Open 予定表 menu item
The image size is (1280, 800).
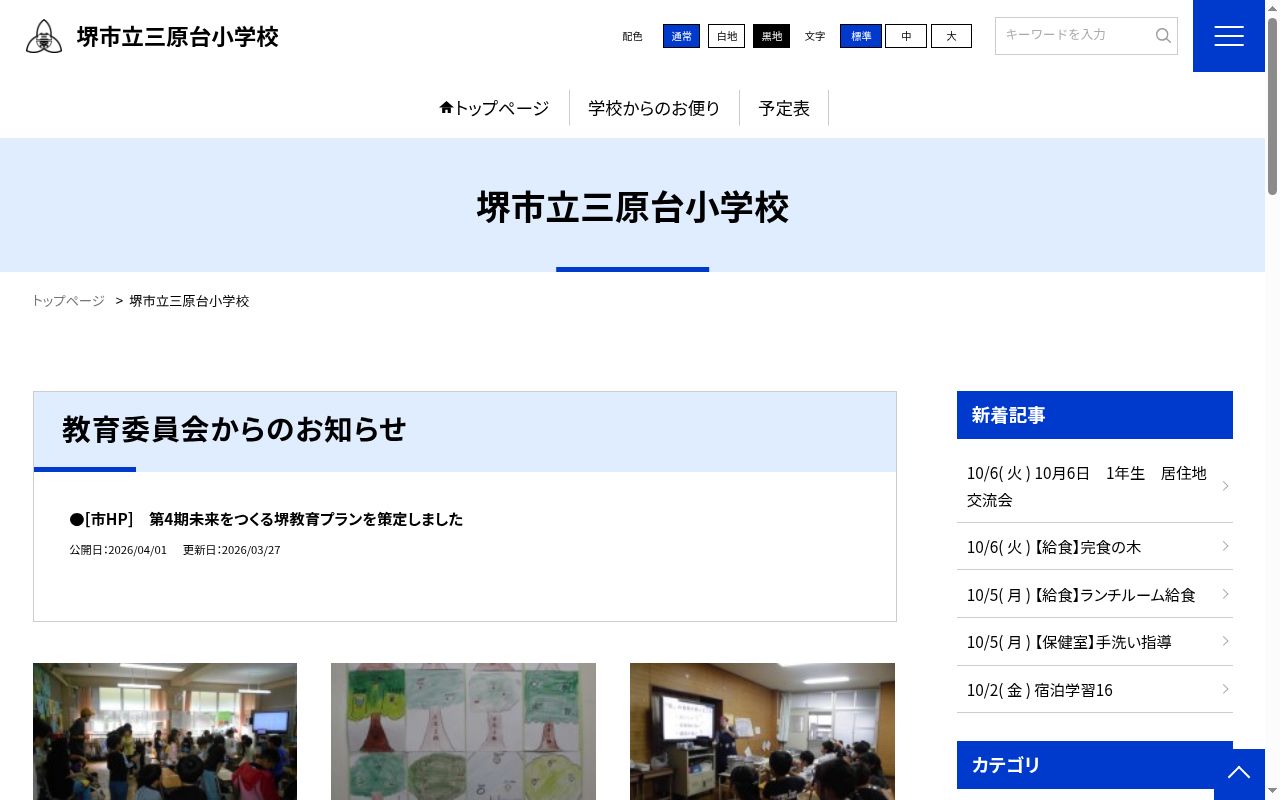[784, 108]
